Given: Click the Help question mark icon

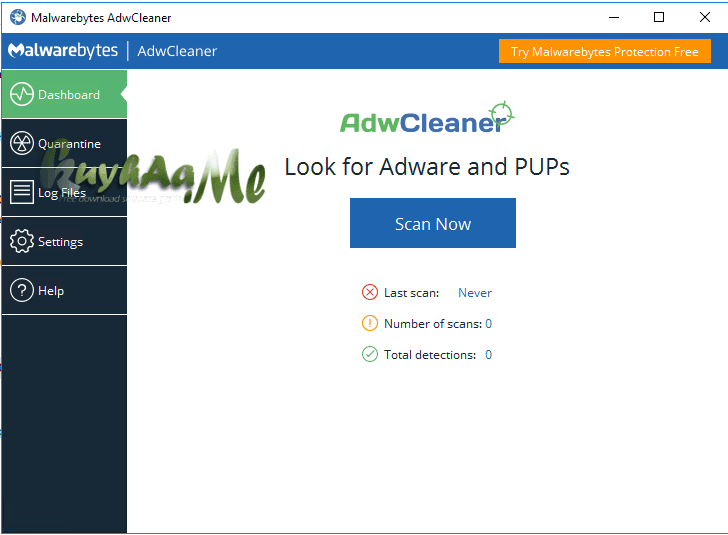Looking at the screenshot, I should point(22,290).
